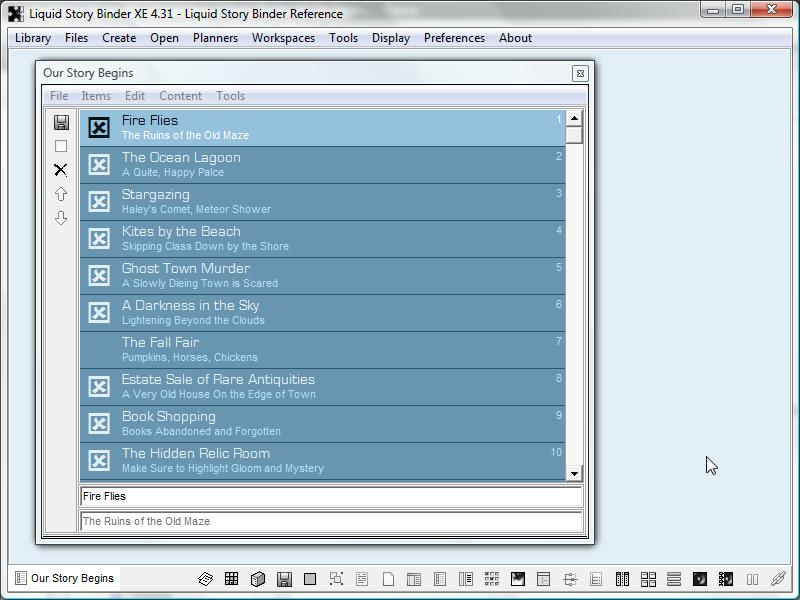Click the black X delete icon in the sidebar

tap(61, 170)
